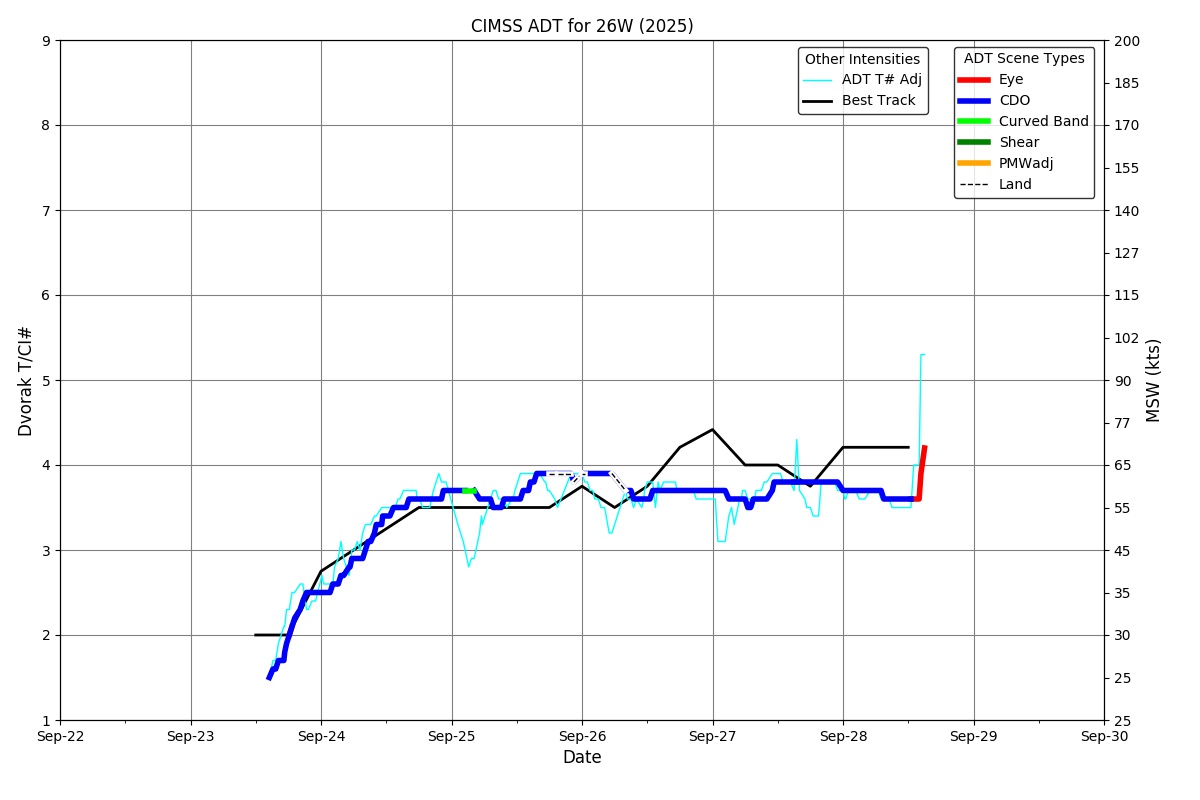
Task: Click the '90' MSW tick label
Action: 1122,381
